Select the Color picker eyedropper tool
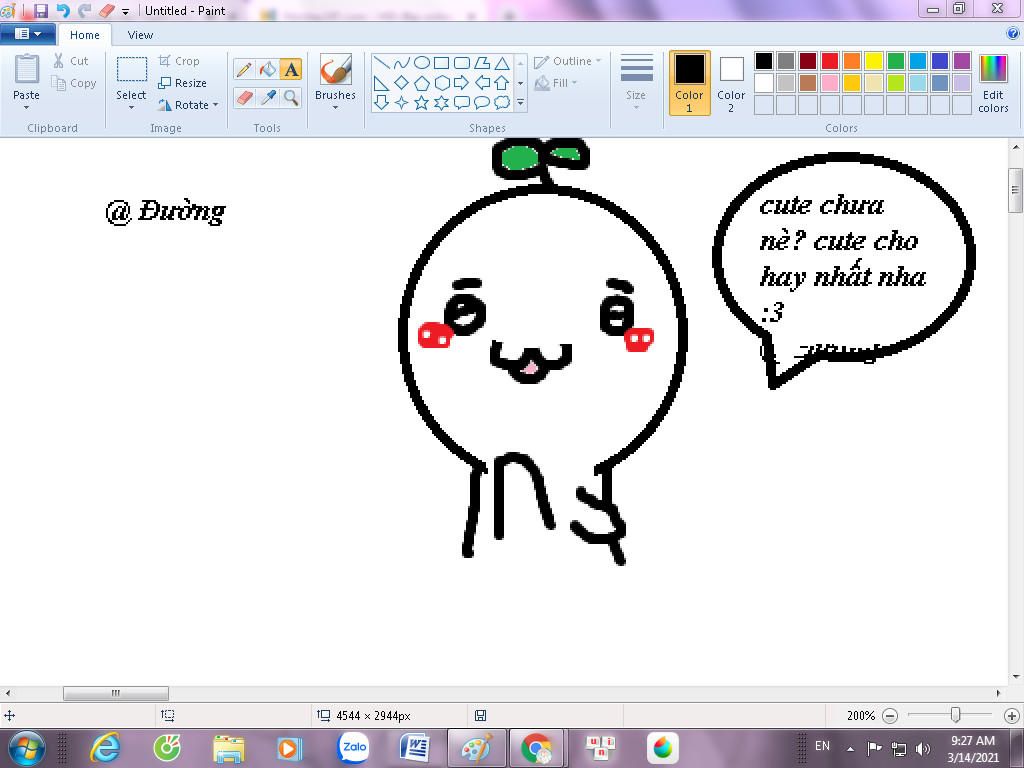Image resolution: width=1024 pixels, height=768 pixels. pyautogui.click(x=267, y=98)
